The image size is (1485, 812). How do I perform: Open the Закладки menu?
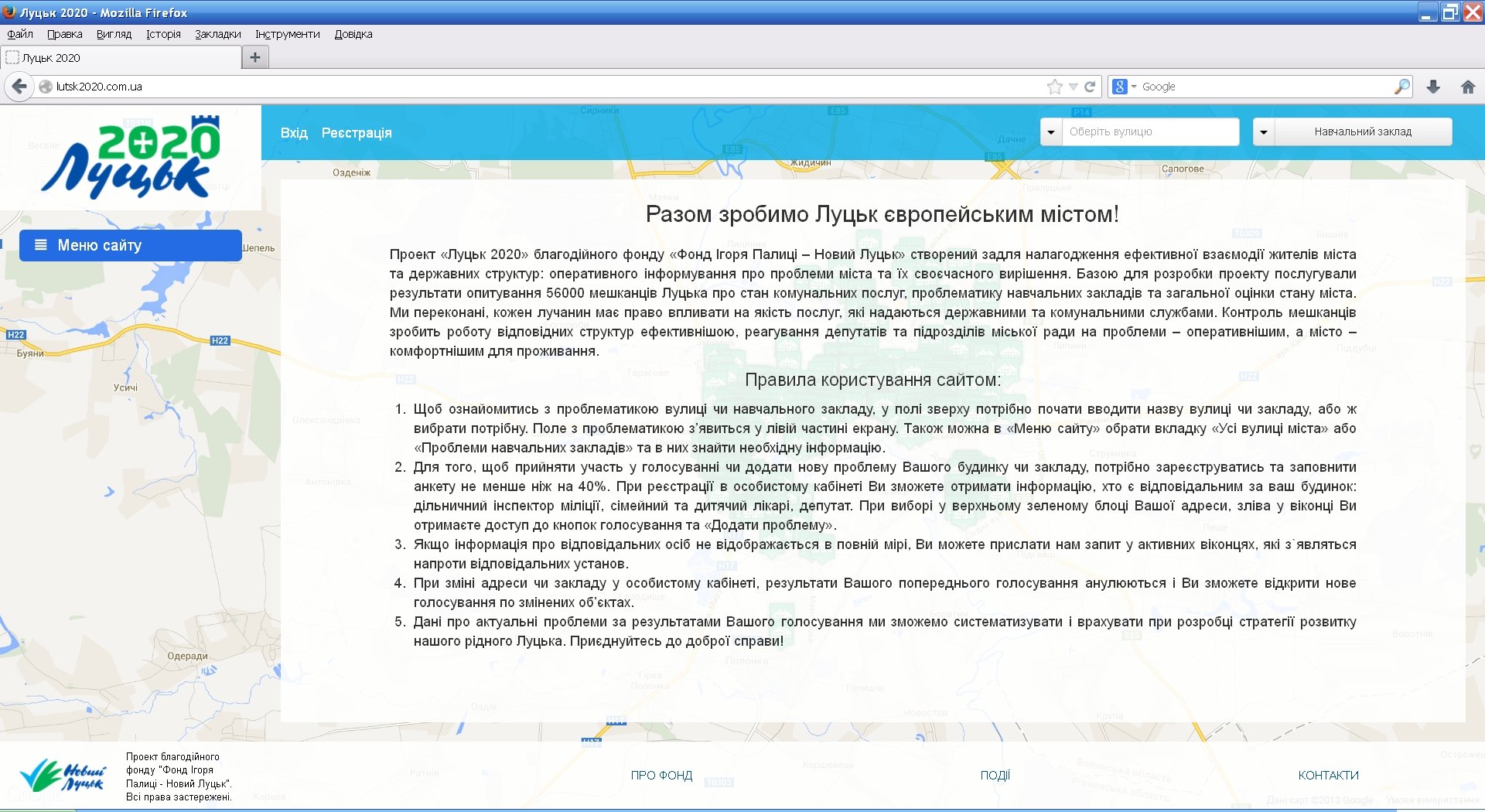pos(217,34)
